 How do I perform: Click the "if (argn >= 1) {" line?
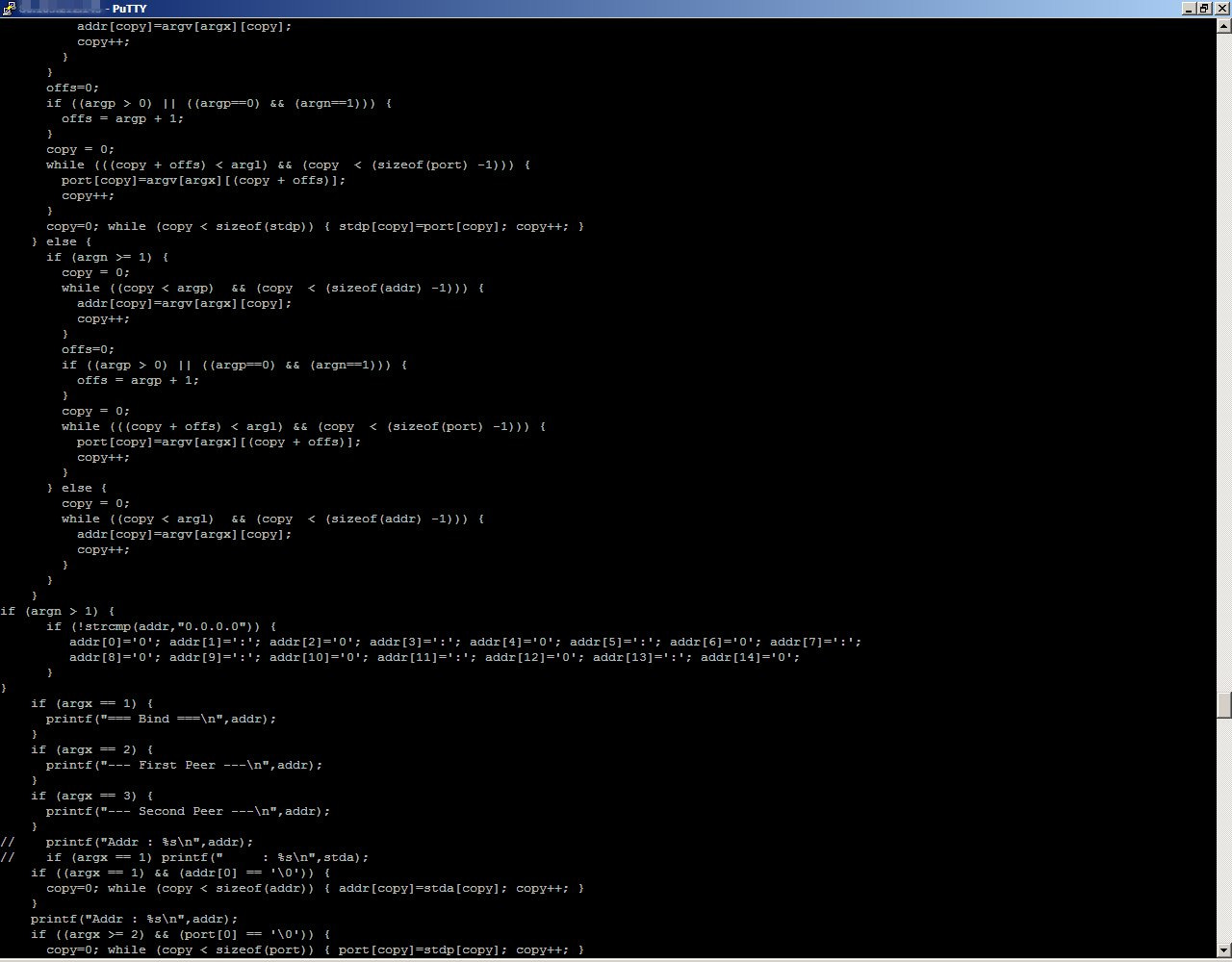(x=107, y=257)
